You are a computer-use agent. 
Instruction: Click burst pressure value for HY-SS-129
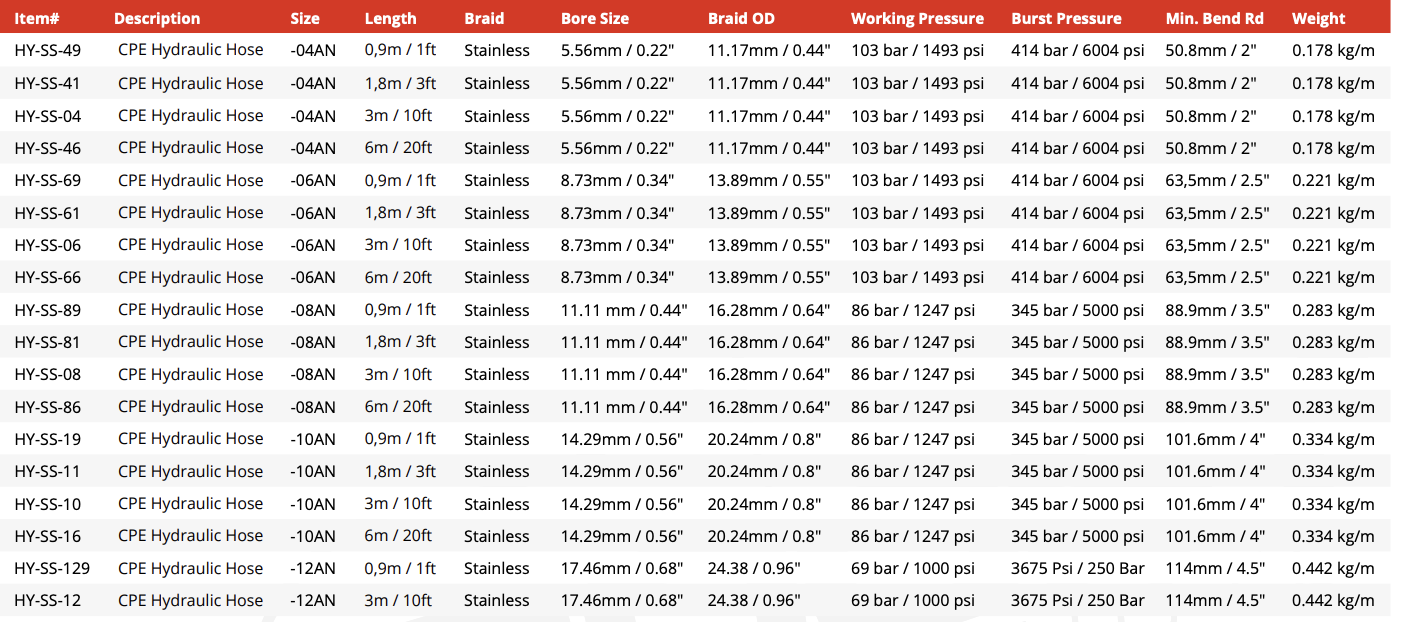pyautogui.click(x=1078, y=568)
